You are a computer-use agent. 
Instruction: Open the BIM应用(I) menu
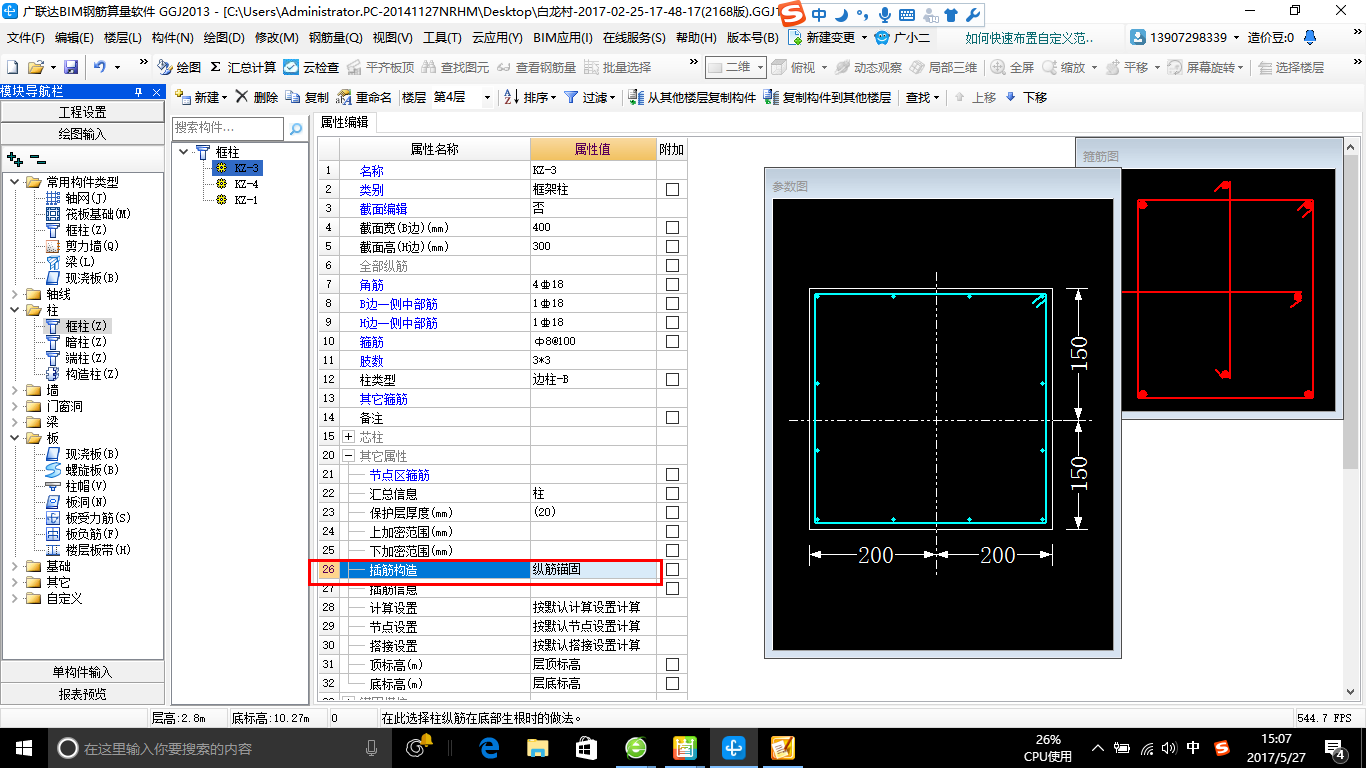pos(563,38)
